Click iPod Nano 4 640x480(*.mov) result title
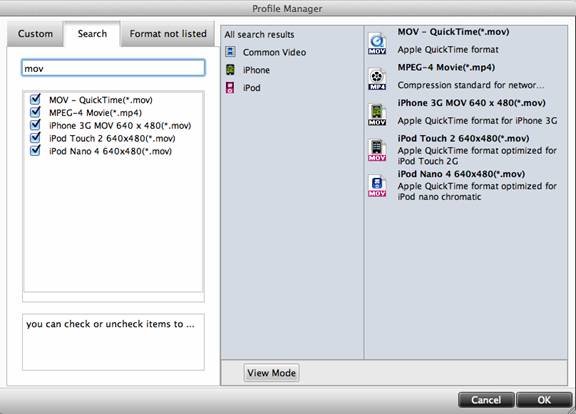This screenshot has height=414, width=576. (461, 174)
